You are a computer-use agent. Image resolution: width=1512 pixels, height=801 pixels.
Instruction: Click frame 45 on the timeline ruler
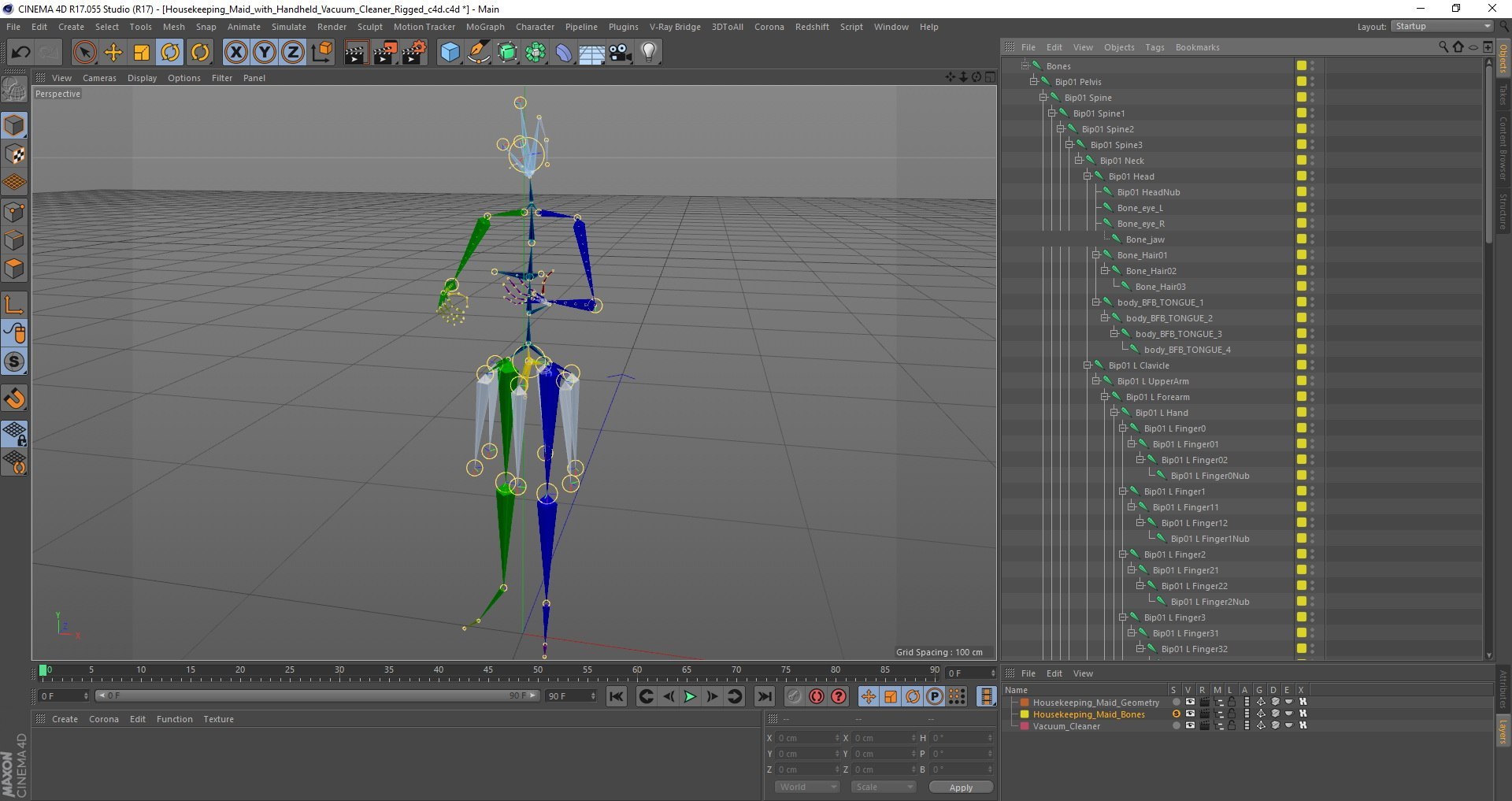click(488, 672)
